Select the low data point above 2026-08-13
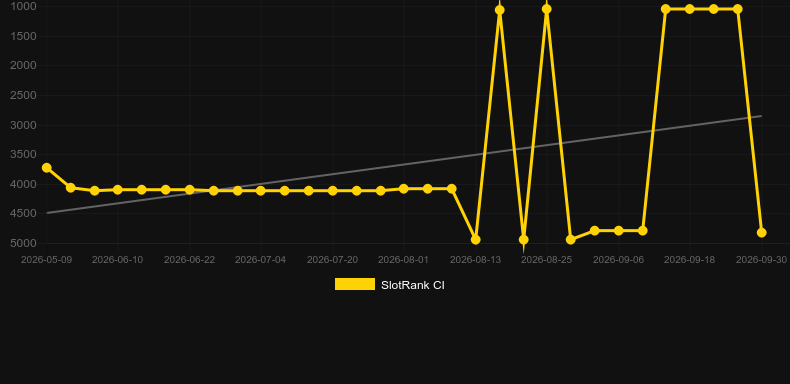Screen dimensions: 790x384 click(x=475, y=240)
